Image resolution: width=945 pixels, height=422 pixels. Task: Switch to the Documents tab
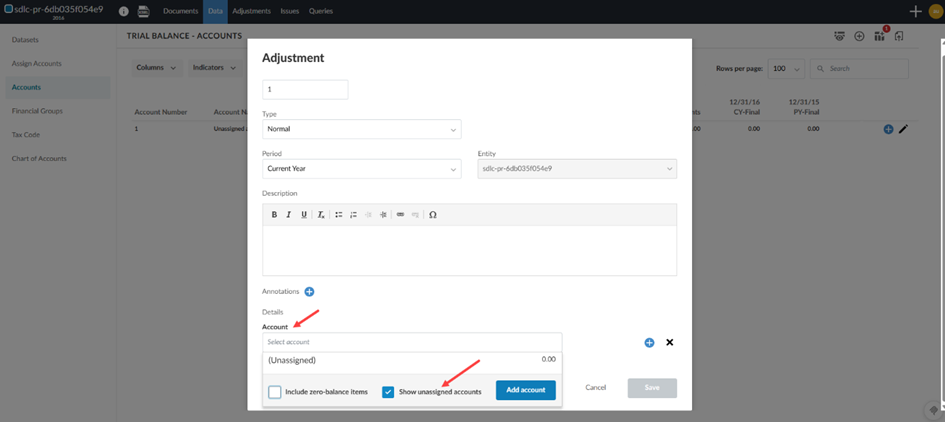[180, 11]
